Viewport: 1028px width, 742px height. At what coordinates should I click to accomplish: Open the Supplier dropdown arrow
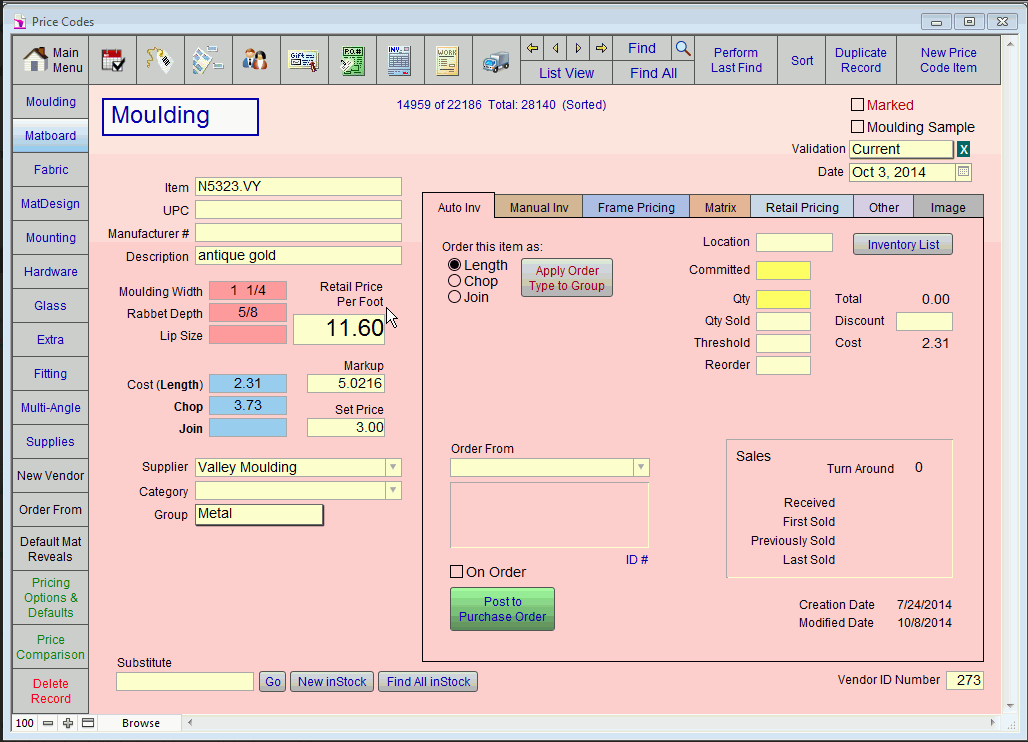392,467
